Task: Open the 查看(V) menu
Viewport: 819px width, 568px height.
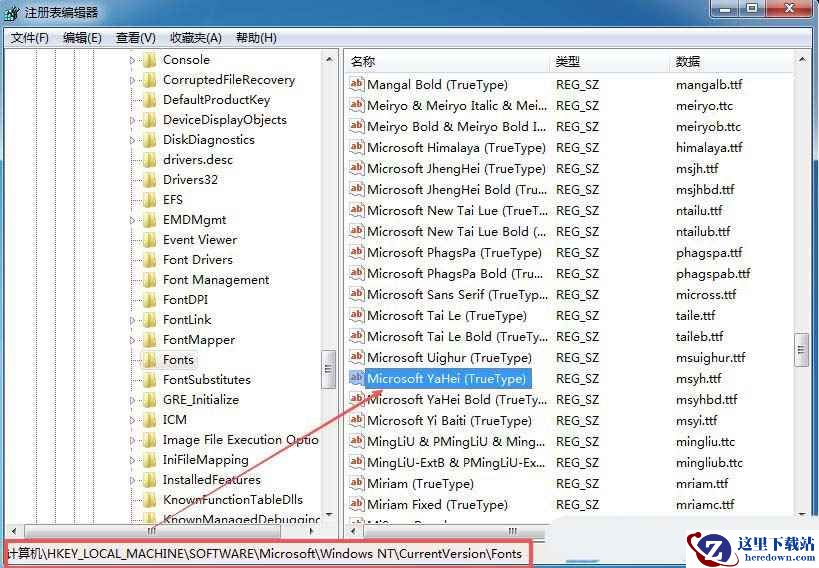Action: click(x=135, y=38)
